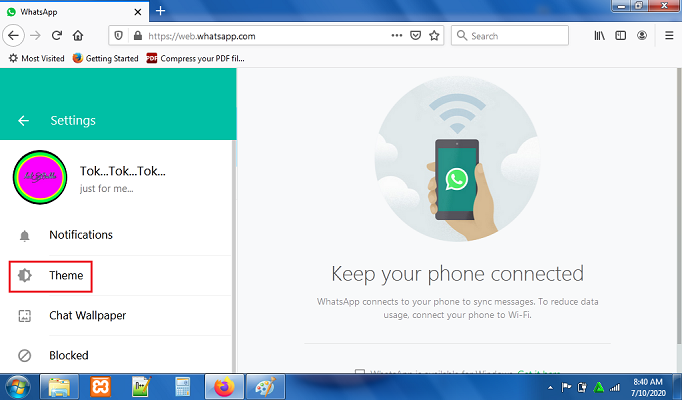
Task: Open a new browser tab
Action: click(160, 11)
